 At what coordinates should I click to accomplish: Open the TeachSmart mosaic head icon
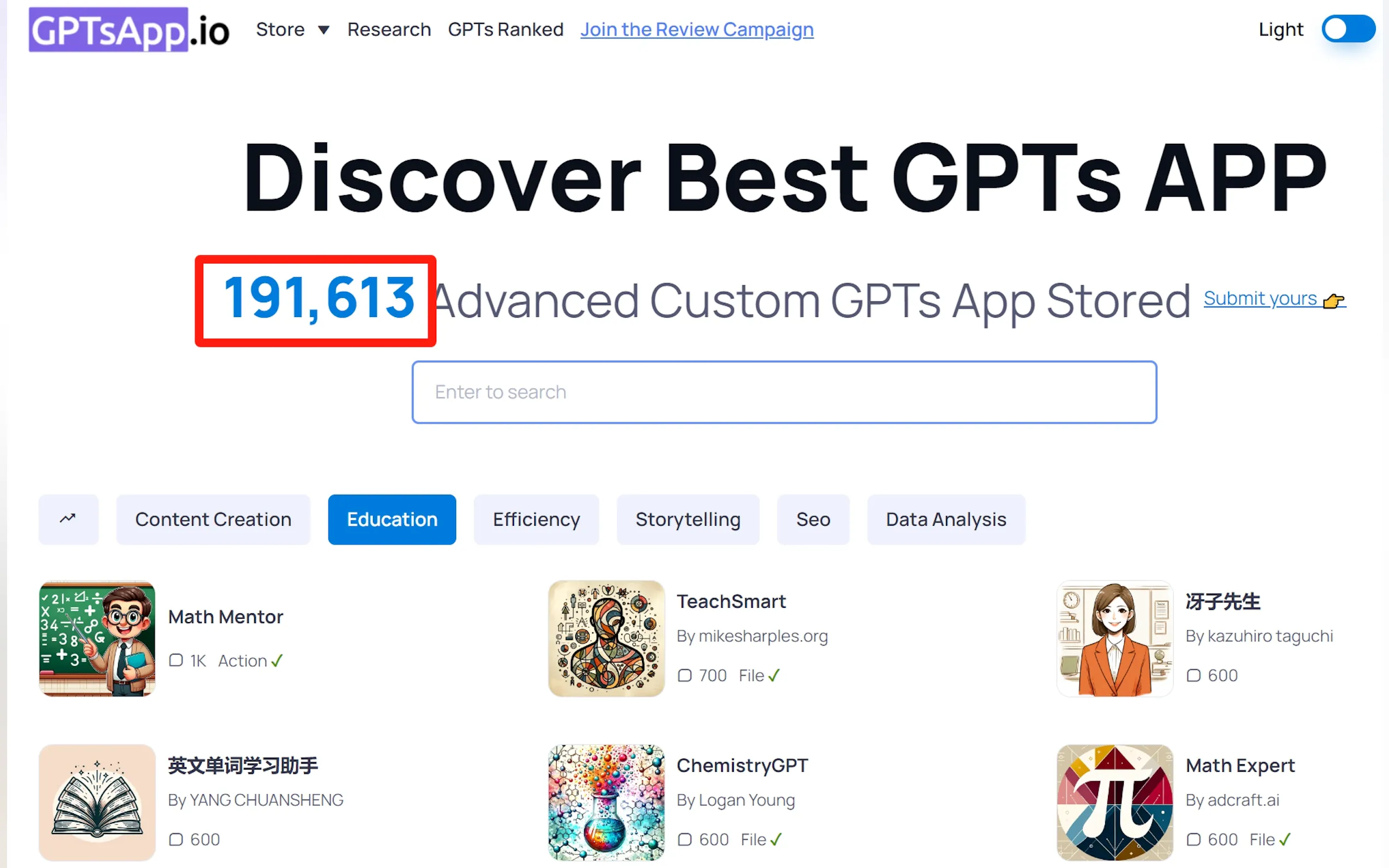click(606, 638)
